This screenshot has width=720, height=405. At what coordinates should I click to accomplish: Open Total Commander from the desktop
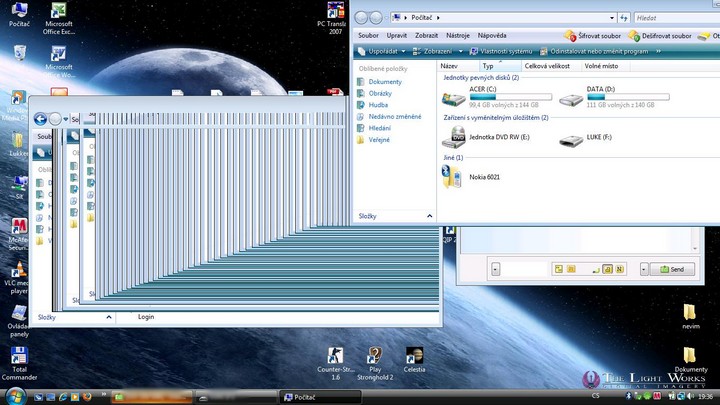pos(18,357)
